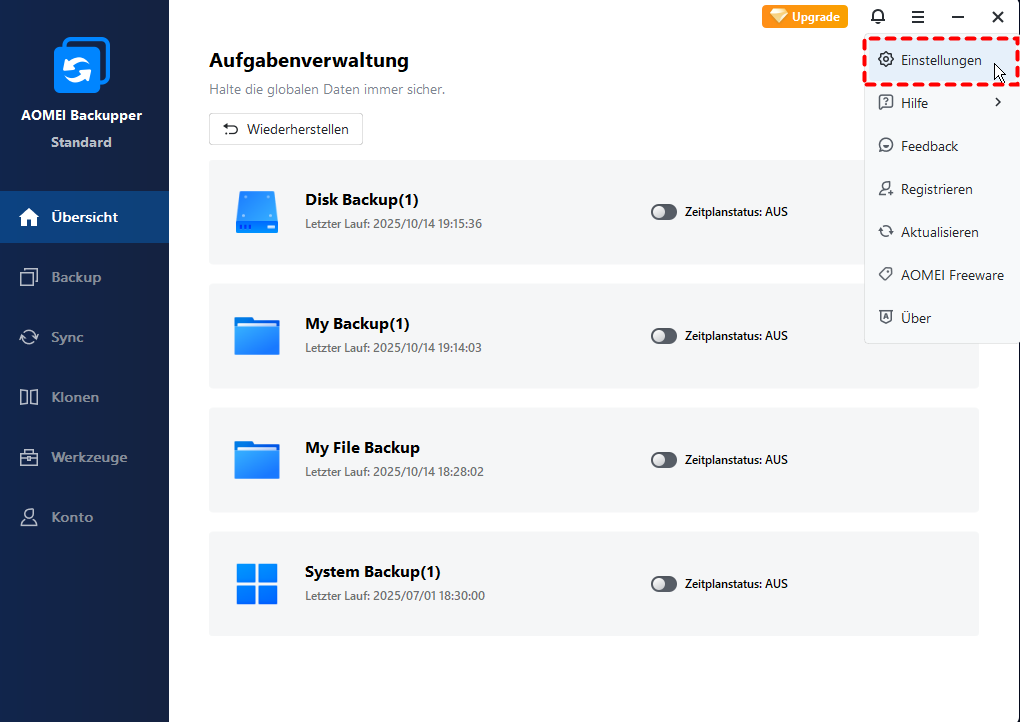Click the My File Backup folder icon

(257, 460)
